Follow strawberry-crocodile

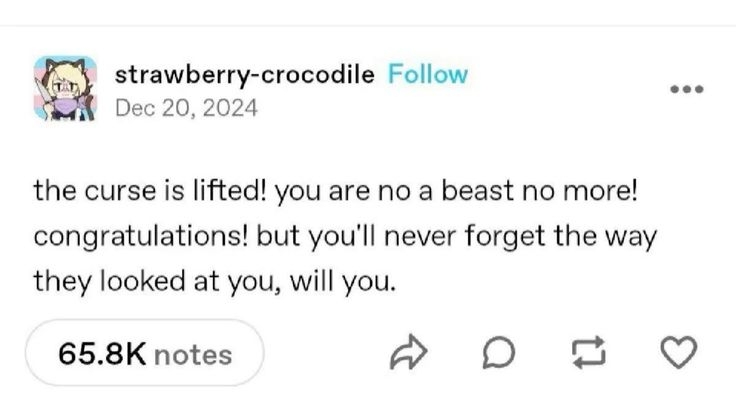pyautogui.click(x=428, y=75)
